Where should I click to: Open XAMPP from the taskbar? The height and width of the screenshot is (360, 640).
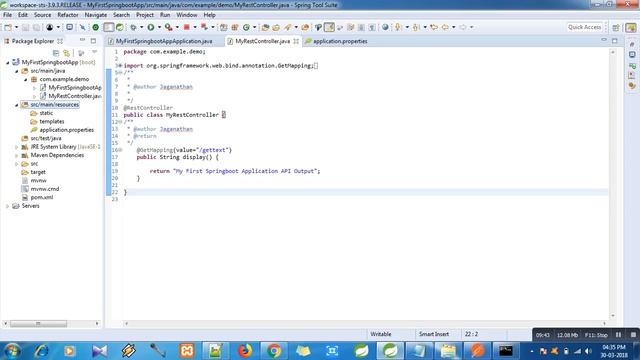click(x=187, y=351)
